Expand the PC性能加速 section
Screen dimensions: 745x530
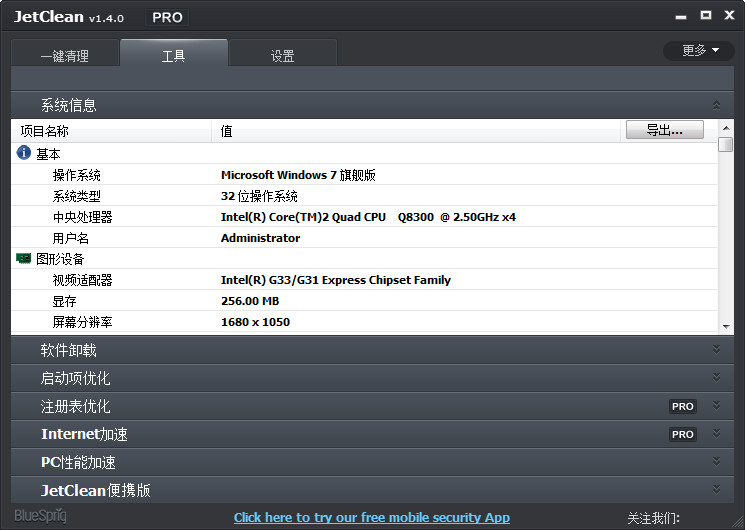[716, 462]
